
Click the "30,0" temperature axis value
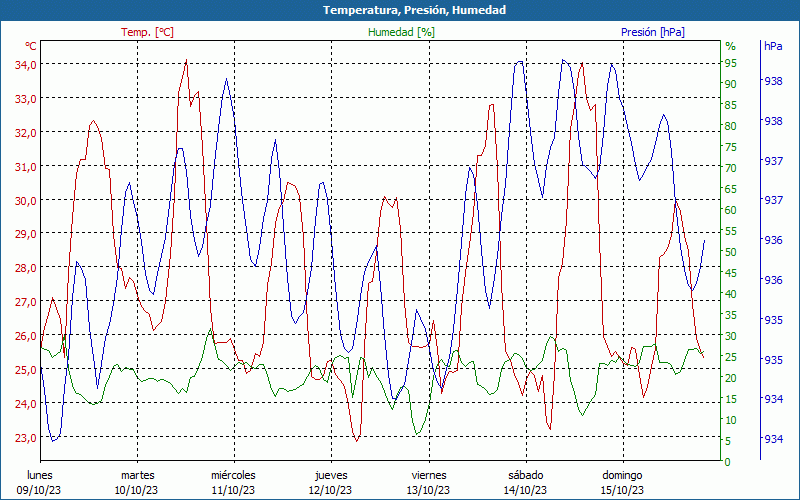[25, 201]
